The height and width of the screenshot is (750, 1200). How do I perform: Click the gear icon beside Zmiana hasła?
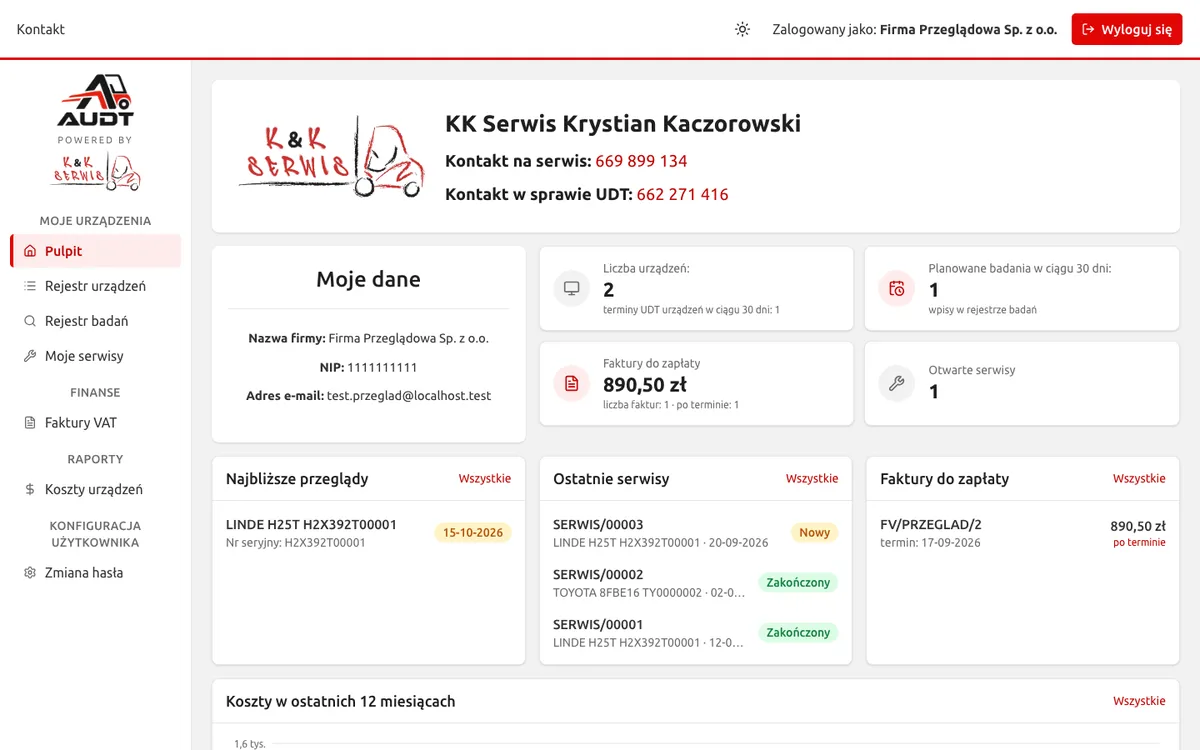point(30,573)
